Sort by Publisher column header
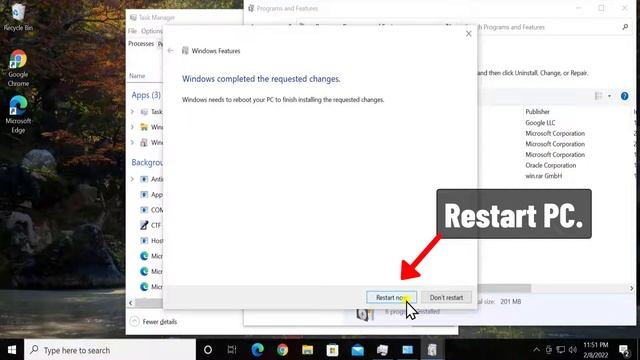This screenshot has height=360, width=640. tap(537, 112)
